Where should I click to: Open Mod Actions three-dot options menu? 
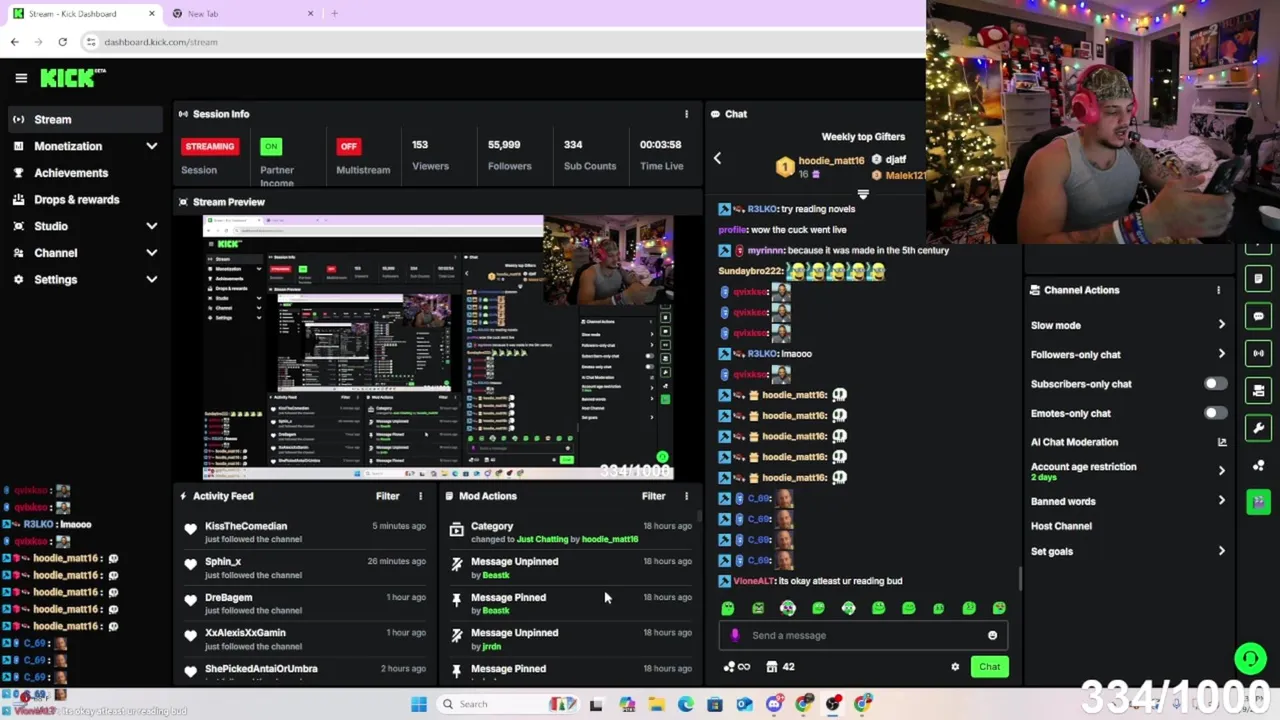(686, 496)
